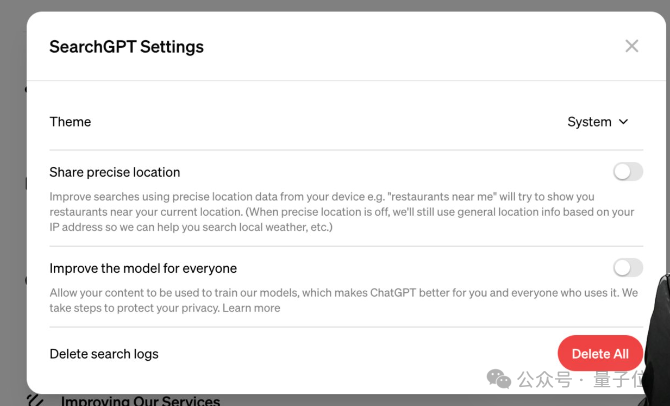This screenshot has height=406, width=670.
Task: Close the SearchGPT Settings dialog
Action: click(x=632, y=46)
